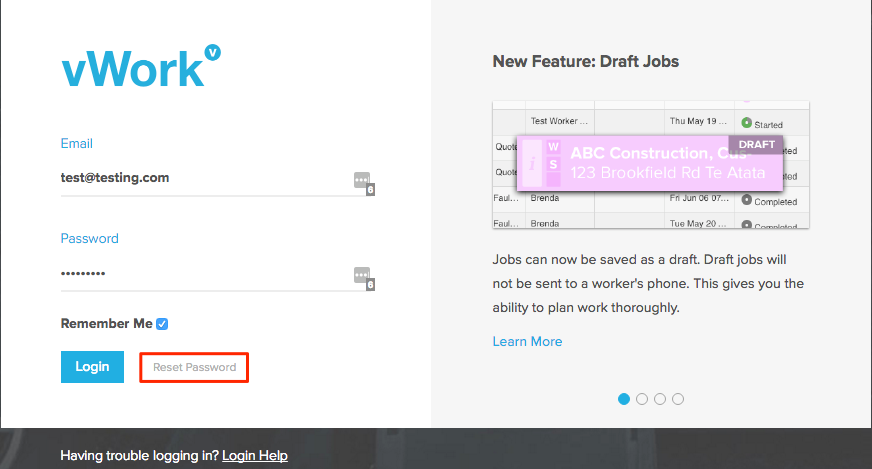872x469 pixels.
Task: Click into the Email input field
Action: coord(217,179)
